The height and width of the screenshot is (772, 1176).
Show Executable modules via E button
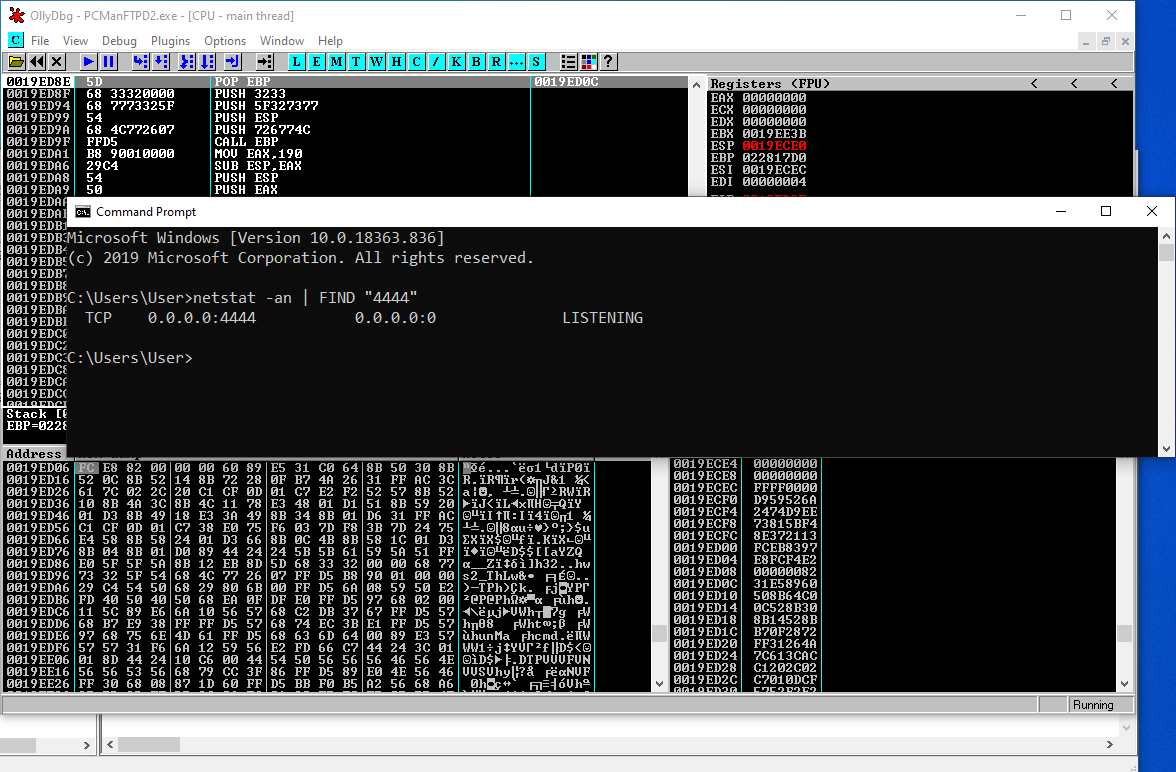[x=316, y=62]
